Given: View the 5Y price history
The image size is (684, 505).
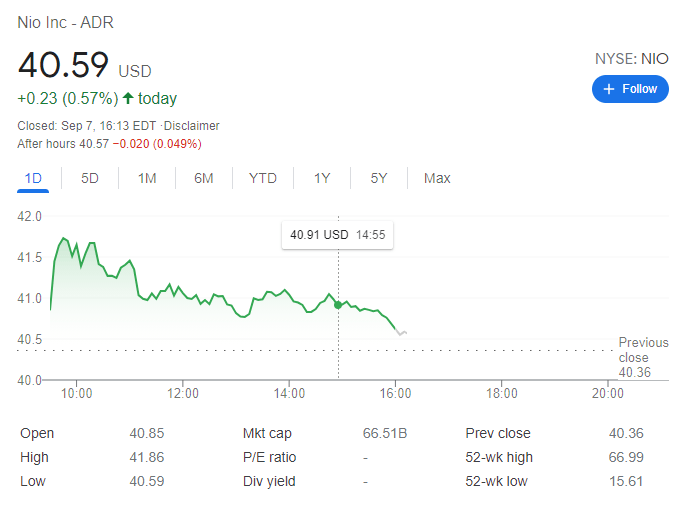Looking at the screenshot, I should (x=379, y=178).
